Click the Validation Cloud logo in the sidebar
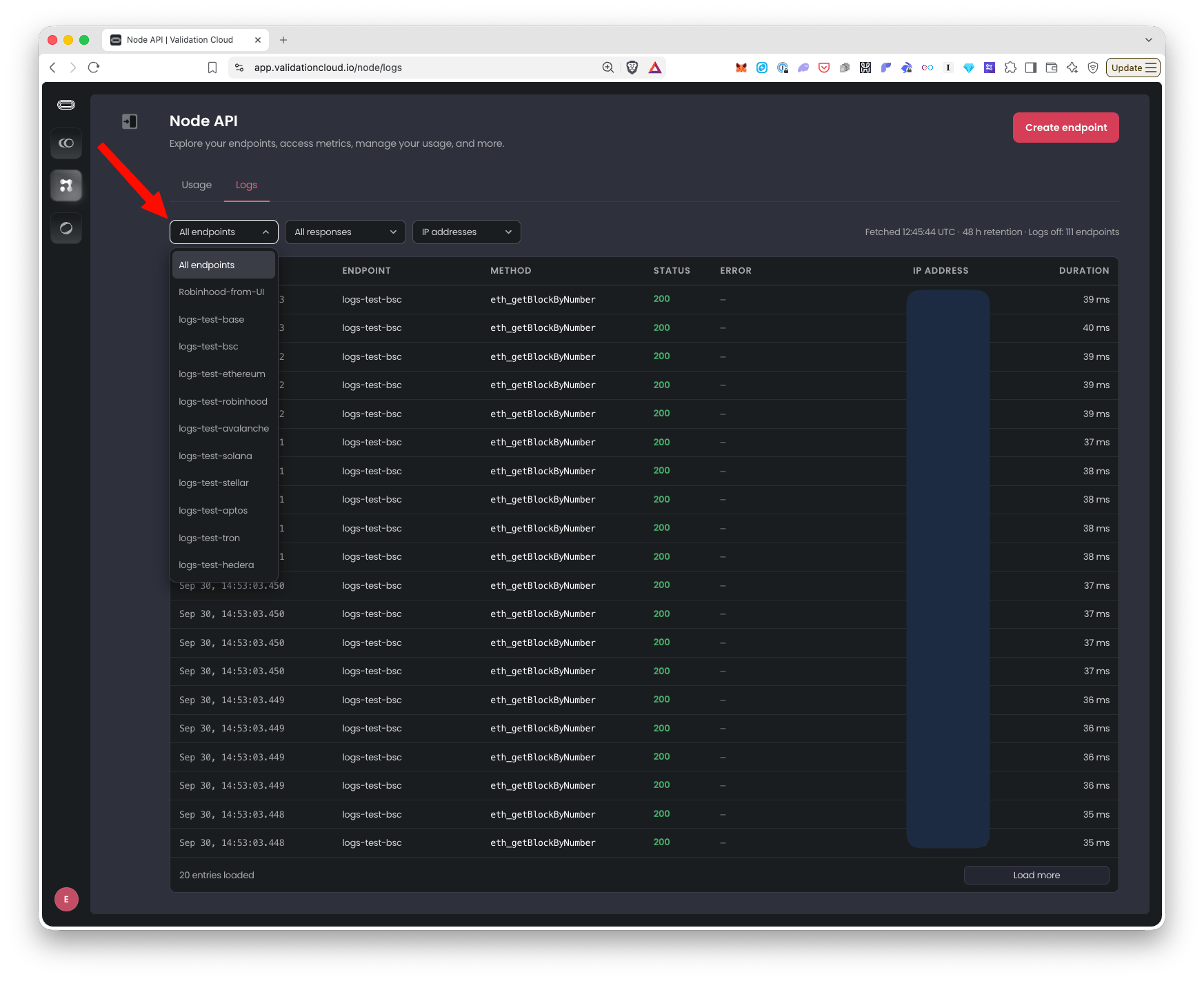1204x981 pixels. point(66,105)
